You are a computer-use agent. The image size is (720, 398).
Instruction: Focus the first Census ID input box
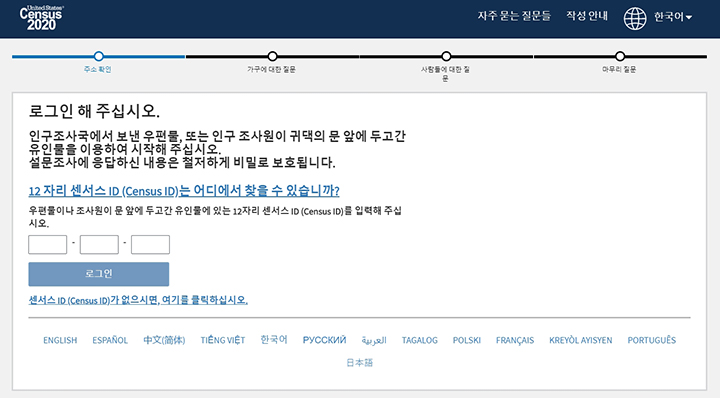tap(48, 245)
